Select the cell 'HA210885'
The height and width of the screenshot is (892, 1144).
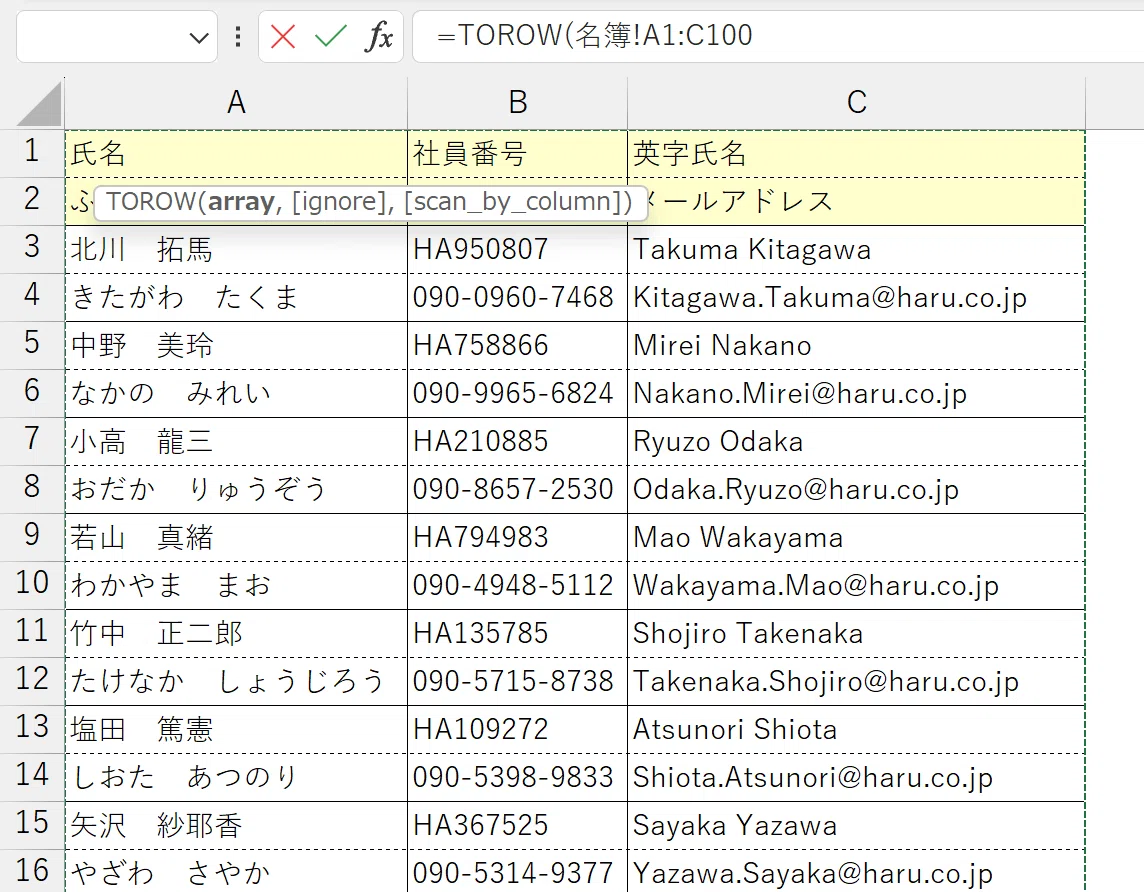click(x=517, y=442)
